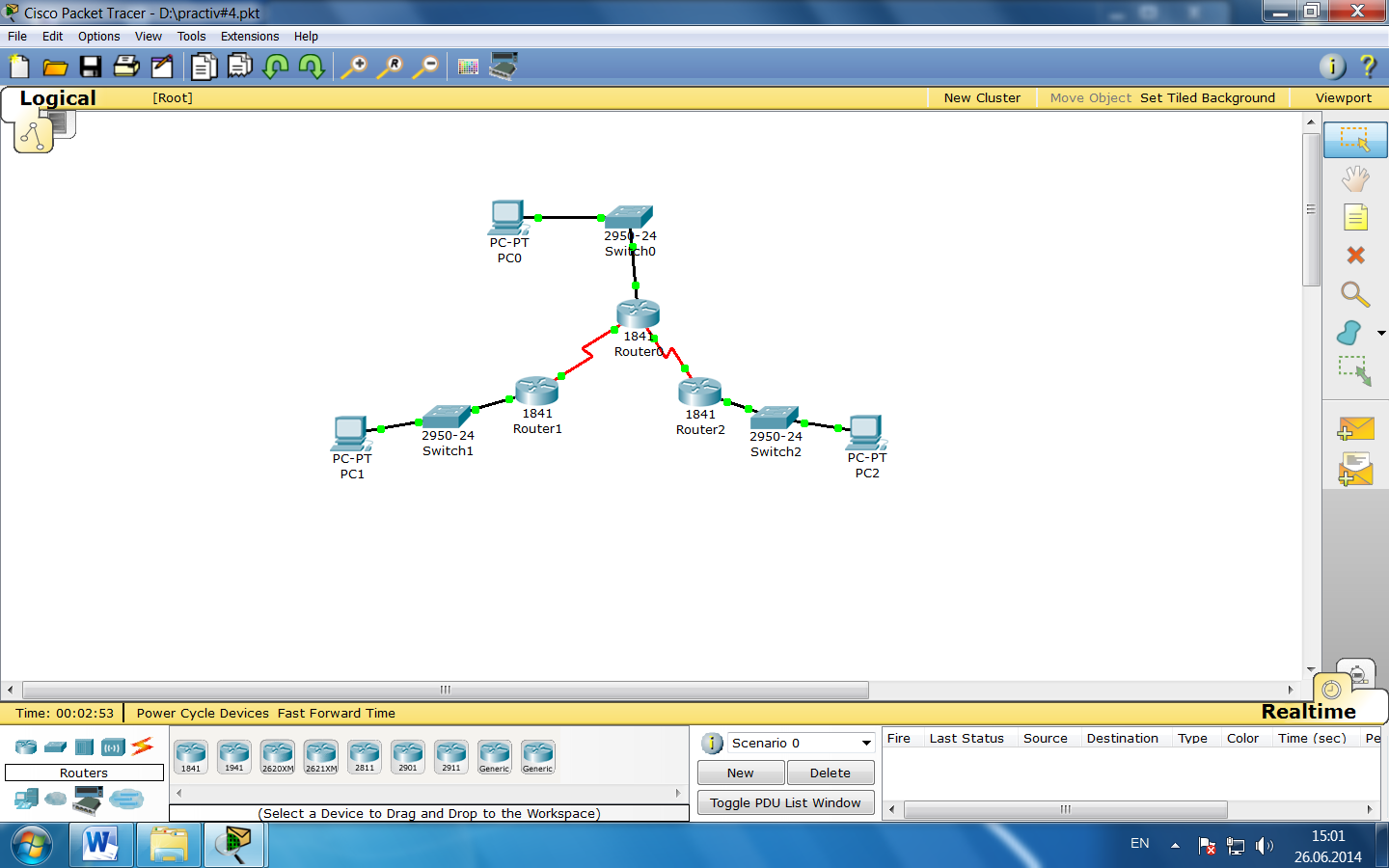Viewport: 1389px width, 868px height.
Task: Select the Wireless Devices category
Action: pyautogui.click(x=113, y=746)
